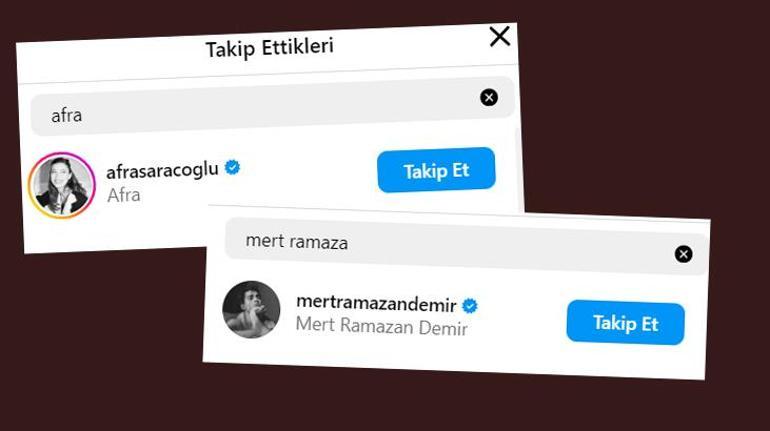Click mertramazandemir's verified badge
The image size is (770, 431).
470,305
